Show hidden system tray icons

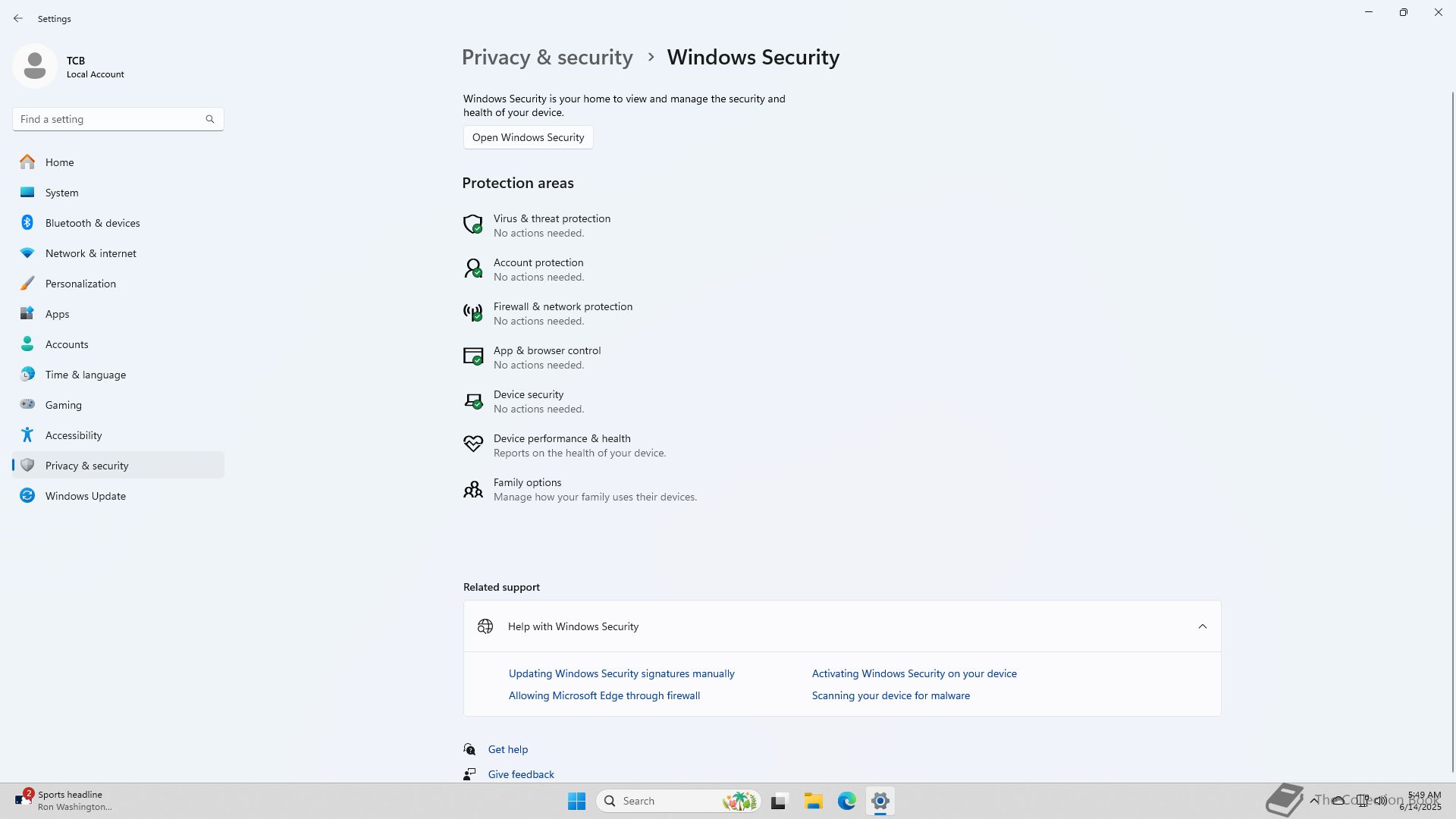pyautogui.click(x=1313, y=800)
